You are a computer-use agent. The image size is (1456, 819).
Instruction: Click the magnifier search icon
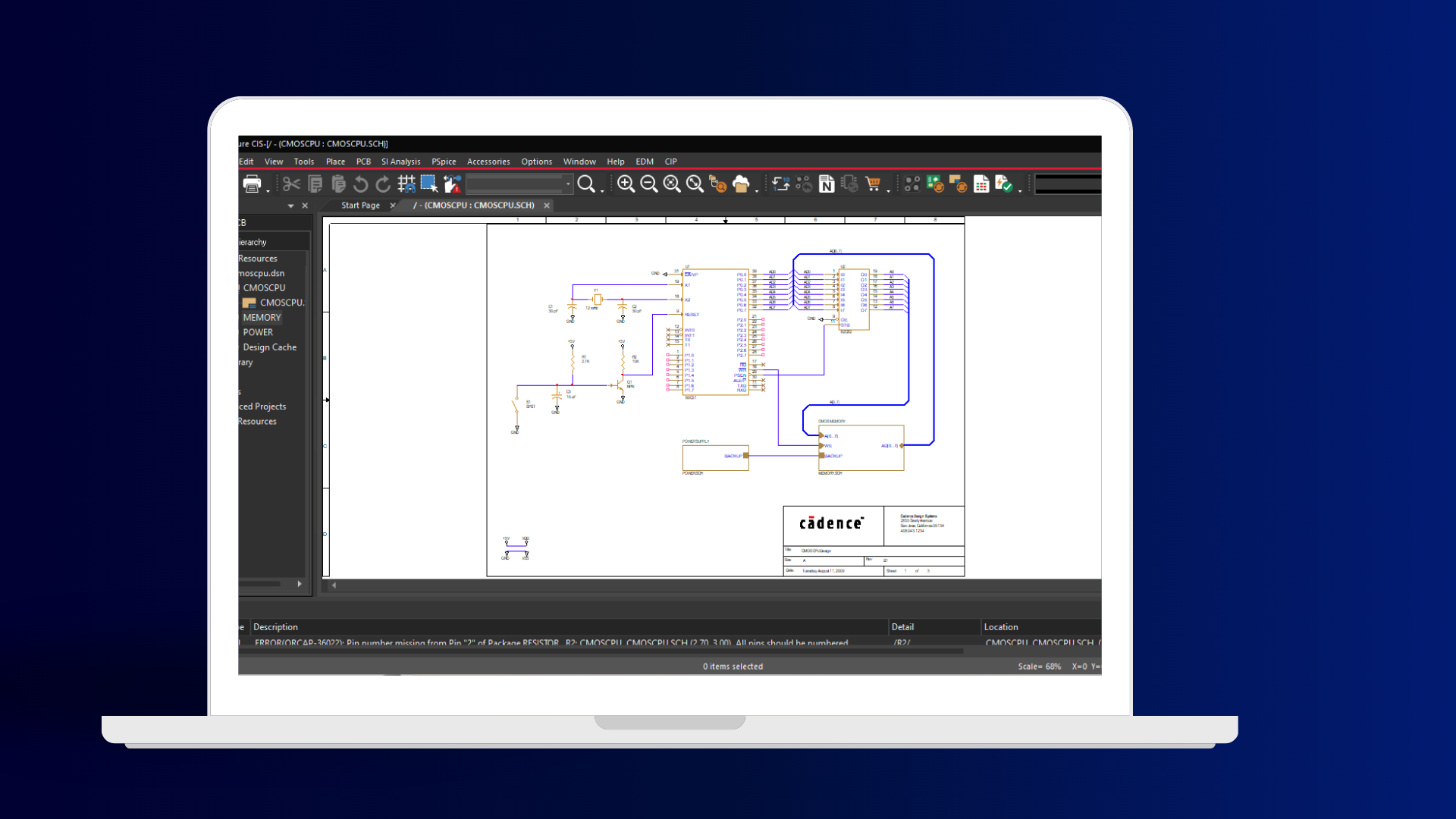(586, 184)
